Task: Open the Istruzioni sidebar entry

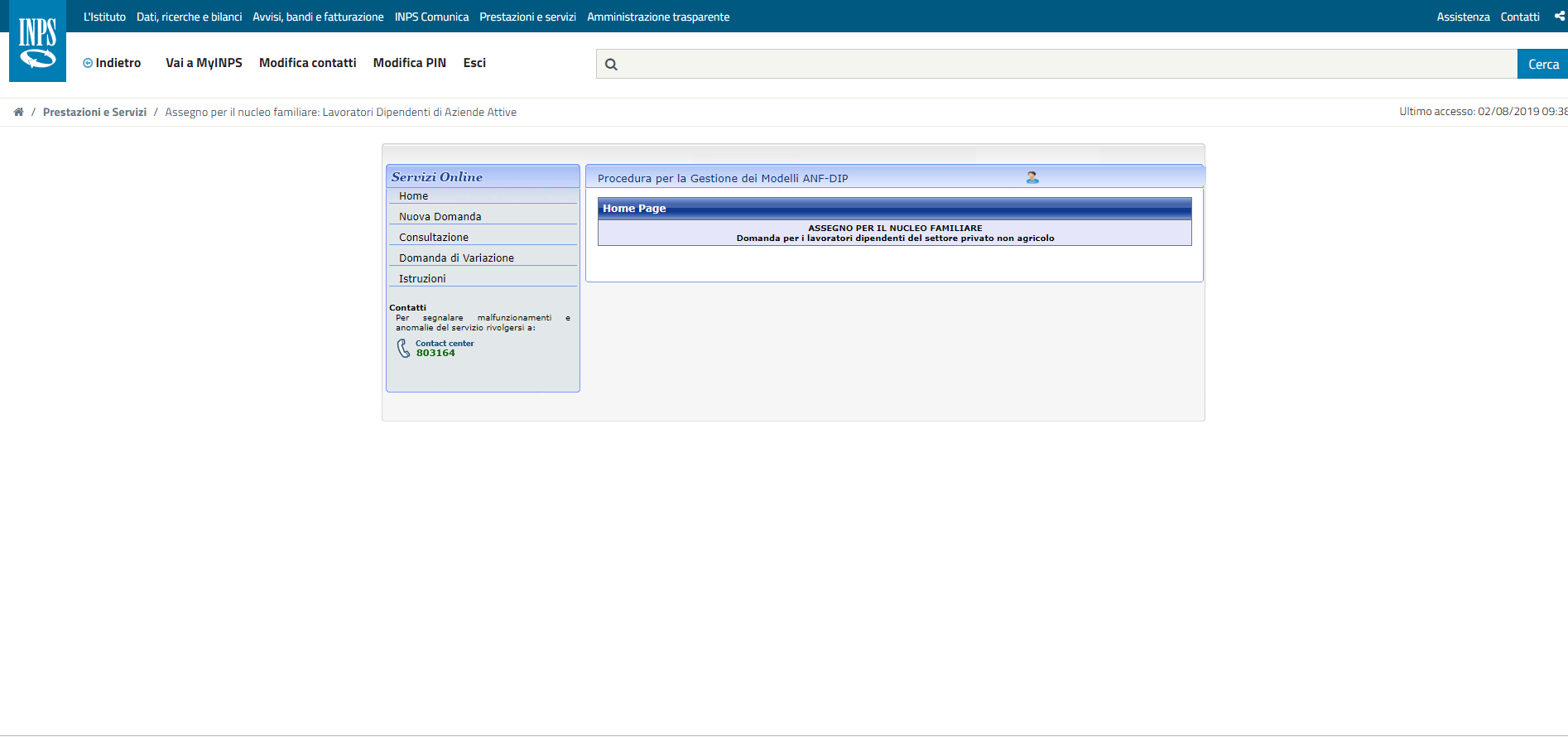Action: (x=422, y=279)
